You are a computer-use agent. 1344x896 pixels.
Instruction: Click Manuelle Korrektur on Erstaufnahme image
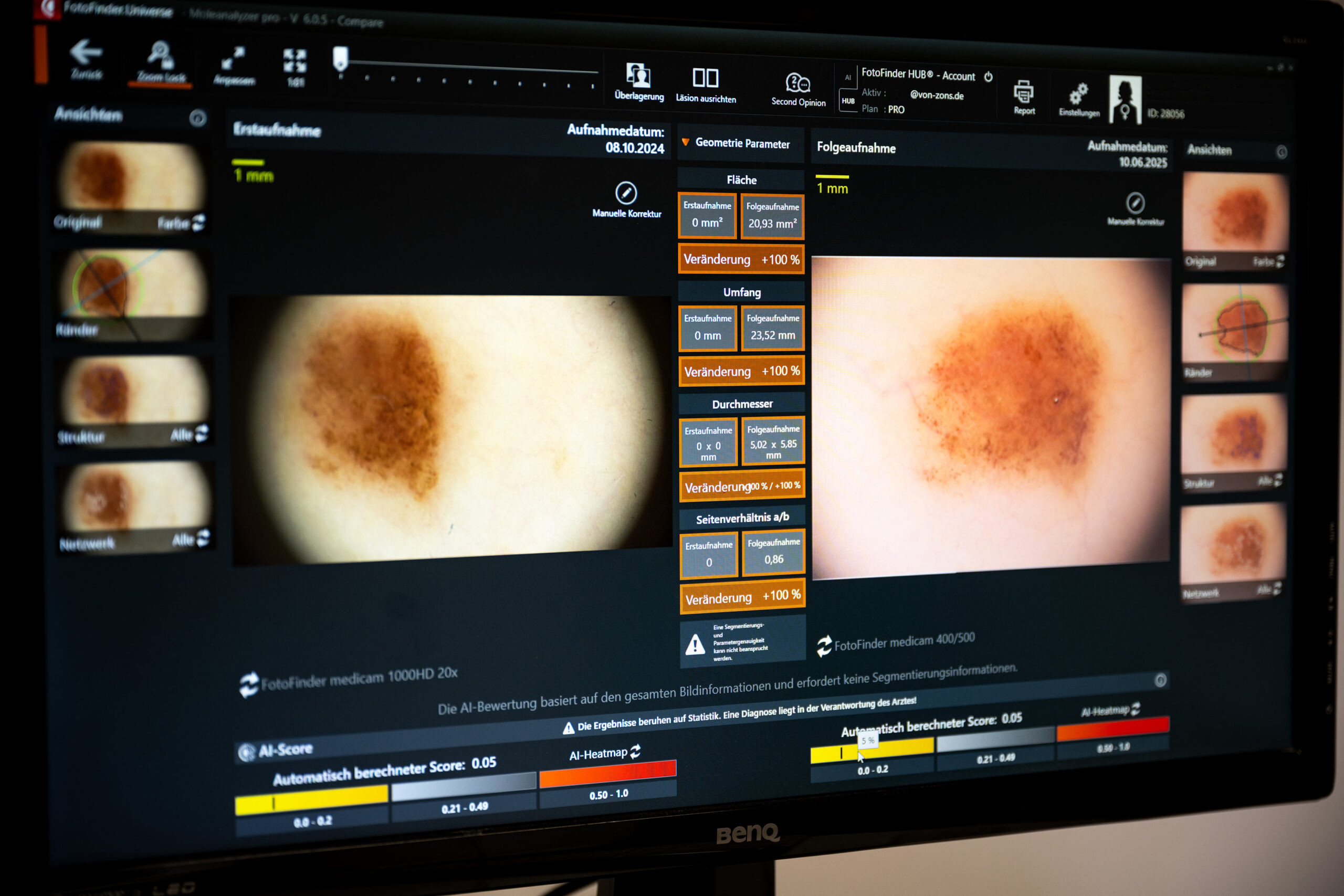pyautogui.click(x=626, y=194)
